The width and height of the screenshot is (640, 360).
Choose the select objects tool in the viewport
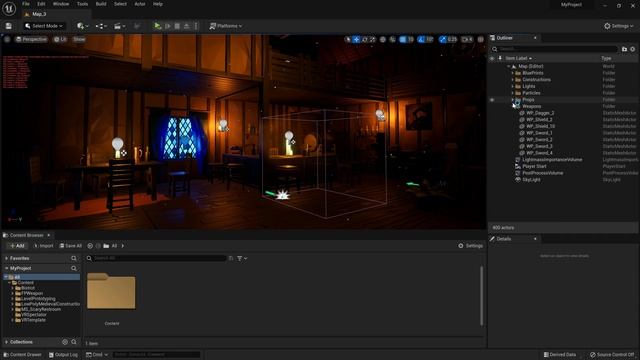348,40
